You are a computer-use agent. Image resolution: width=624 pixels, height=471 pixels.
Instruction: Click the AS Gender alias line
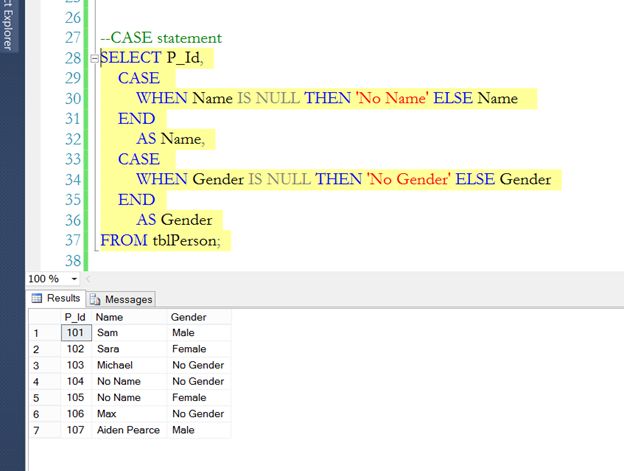(174, 220)
